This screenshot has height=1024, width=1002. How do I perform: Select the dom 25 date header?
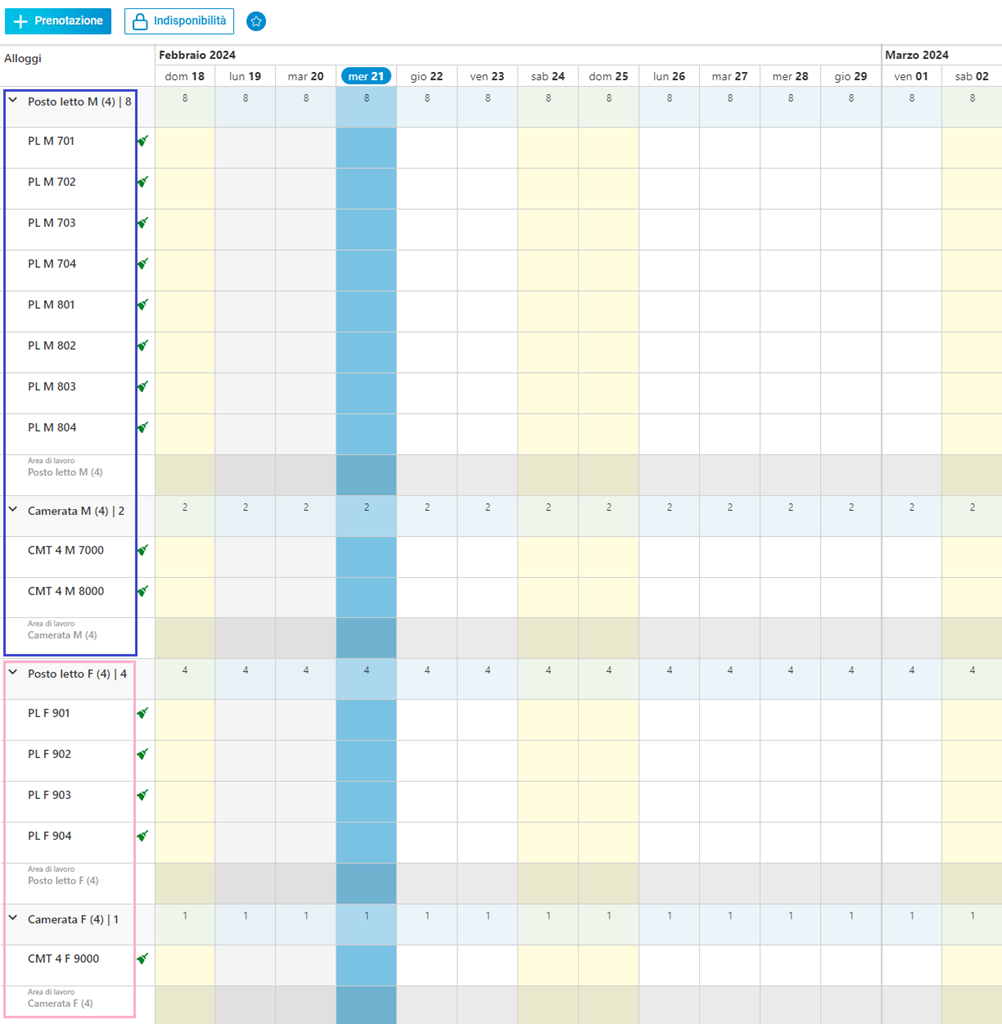608,76
